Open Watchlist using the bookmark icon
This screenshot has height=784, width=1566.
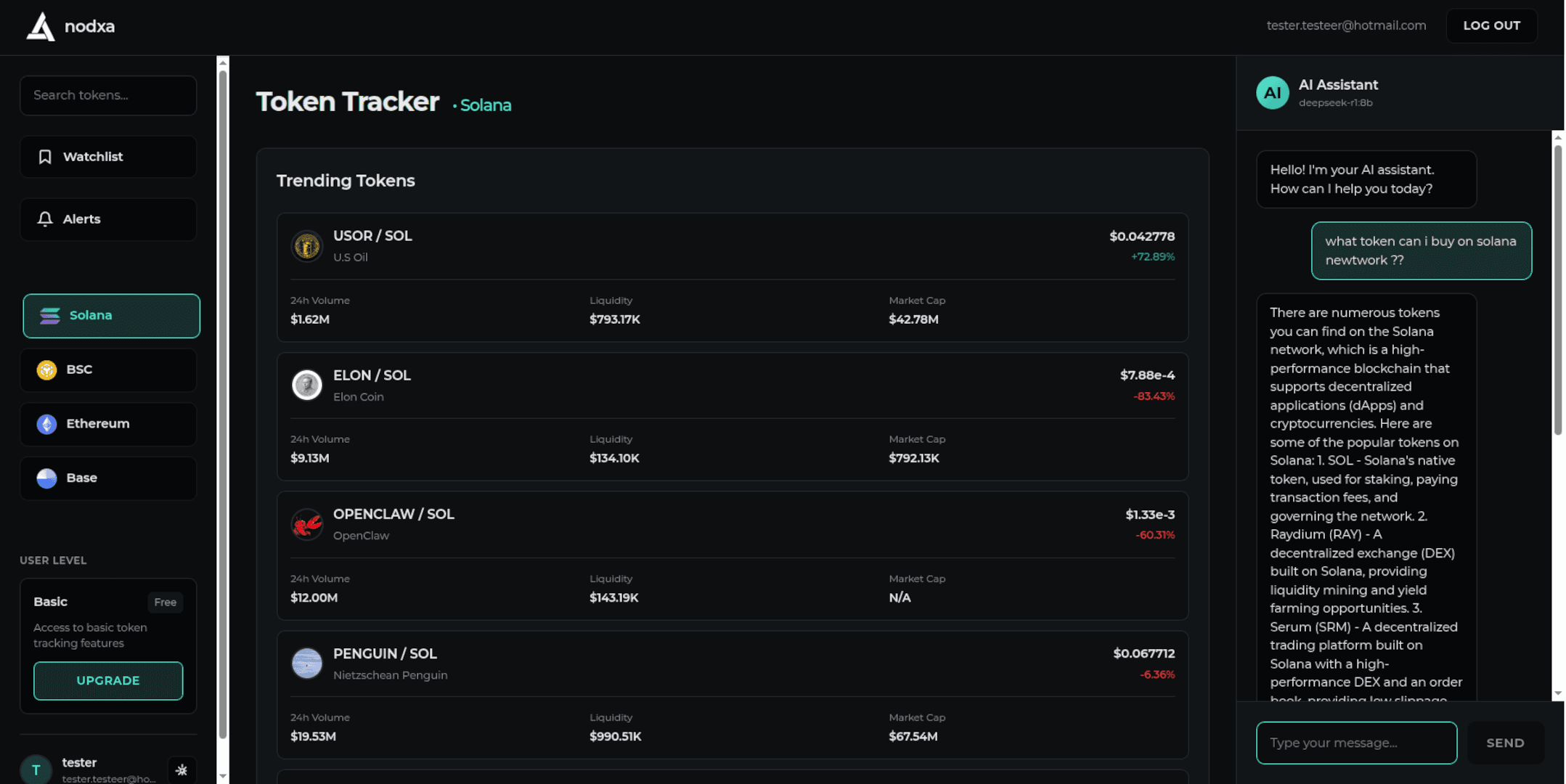click(45, 156)
